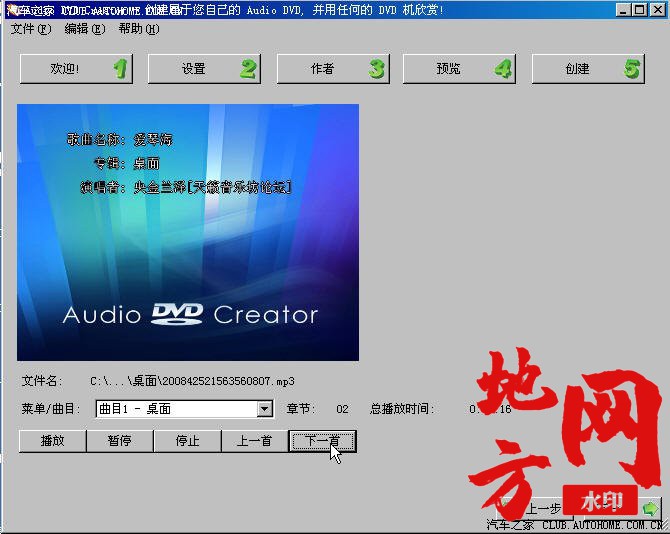This screenshot has height=534, width=670.
Task: Open the 文件(F) menu
Action: pos(30,29)
